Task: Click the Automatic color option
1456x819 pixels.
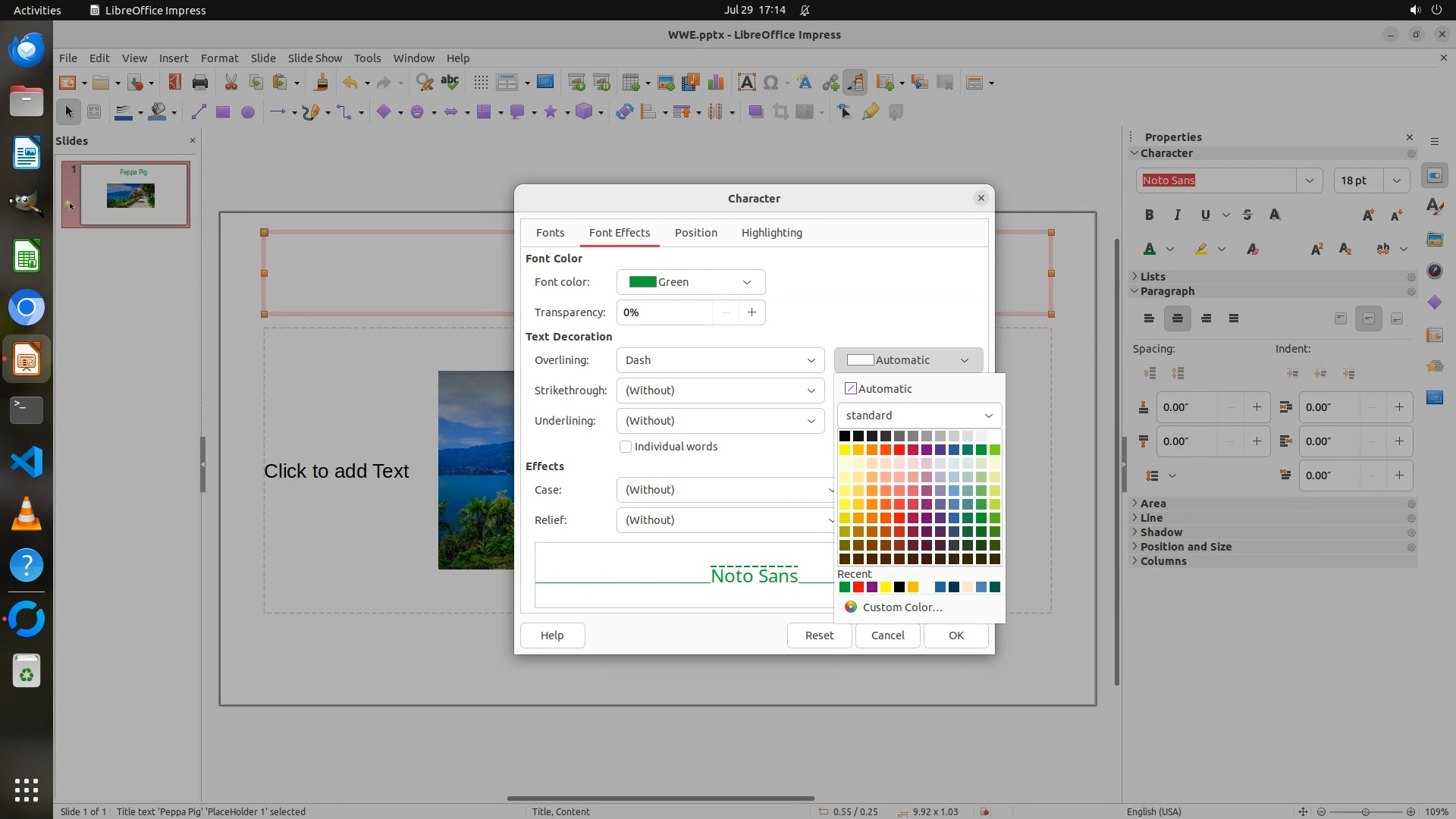Action: 878,389
